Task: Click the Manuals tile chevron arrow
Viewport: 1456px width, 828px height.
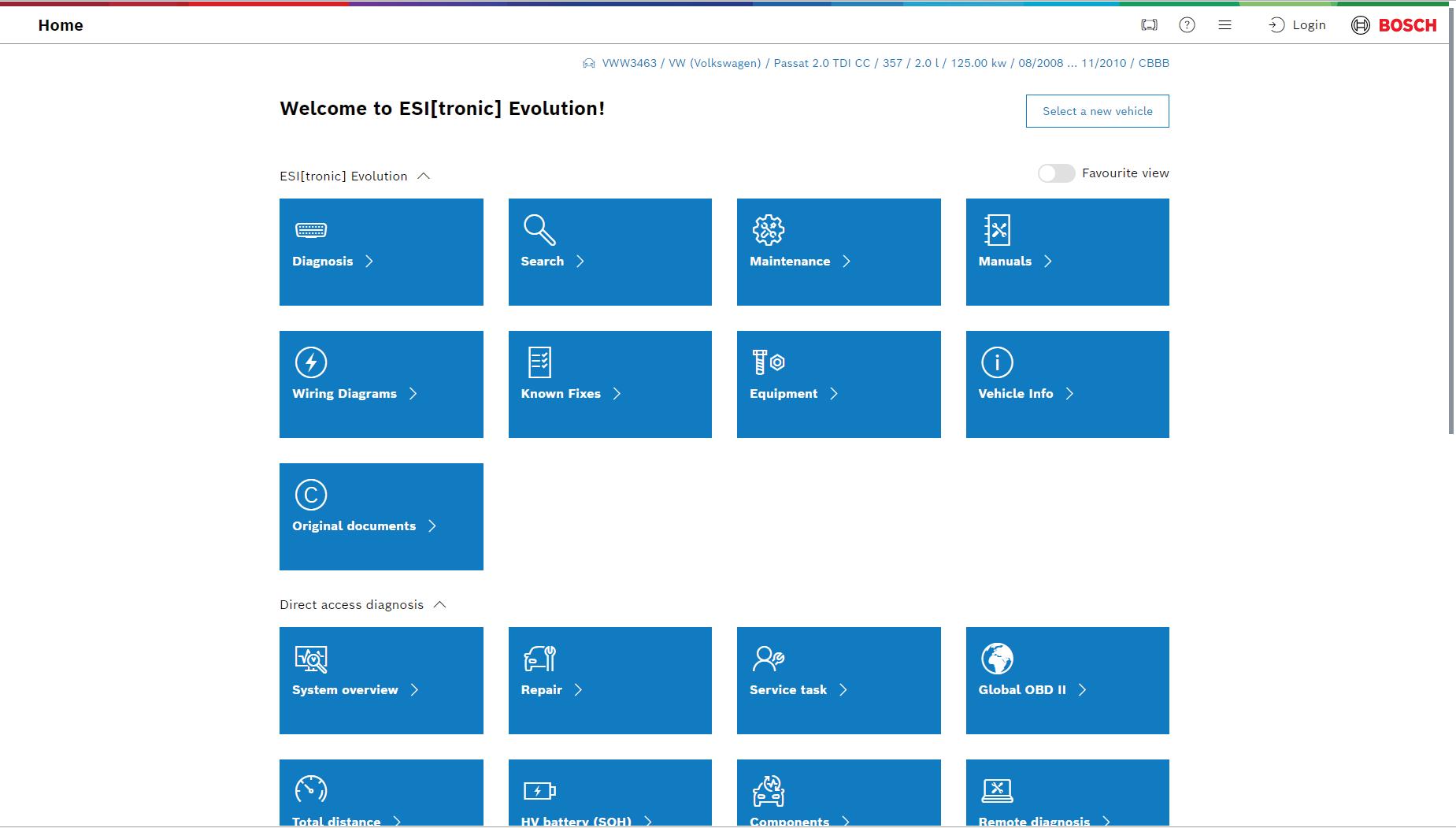Action: point(1048,262)
